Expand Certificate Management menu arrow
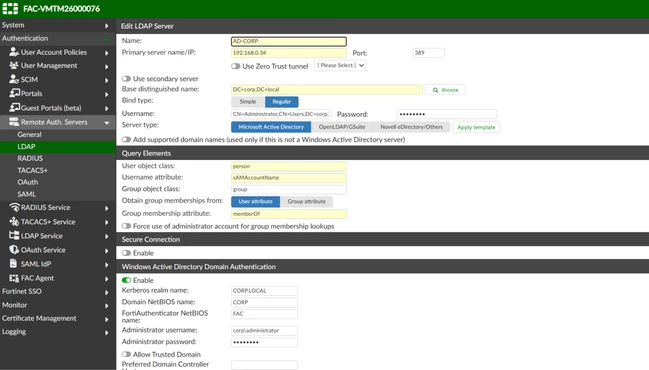This screenshot has width=649, height=370. click(106, 319)
